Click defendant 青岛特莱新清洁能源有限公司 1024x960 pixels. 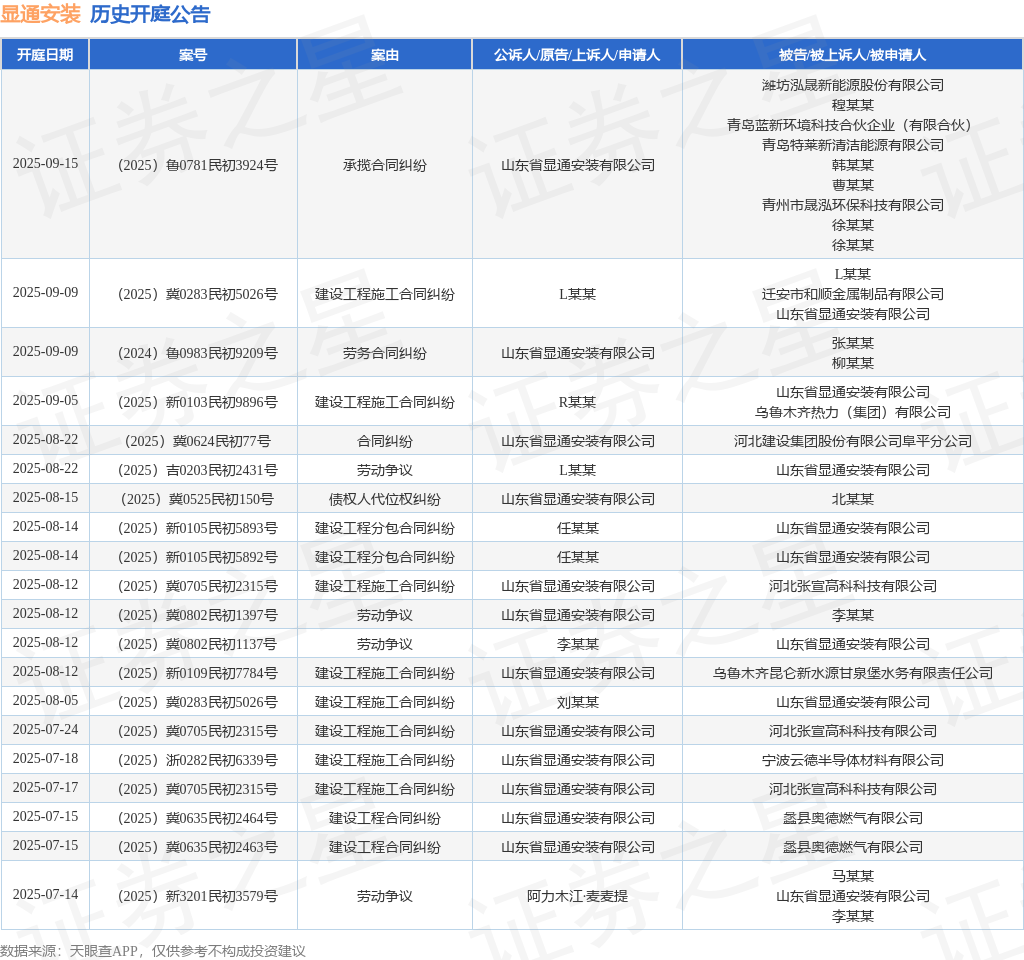[x=852, y=145]
